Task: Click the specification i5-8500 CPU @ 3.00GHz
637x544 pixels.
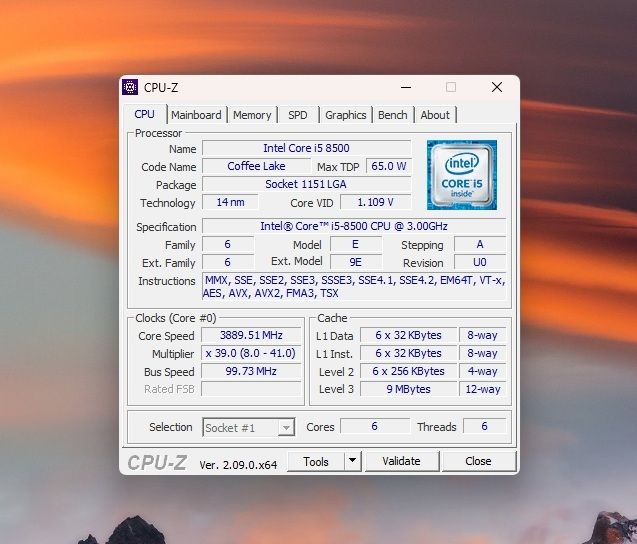Action: tap(354, 226)
